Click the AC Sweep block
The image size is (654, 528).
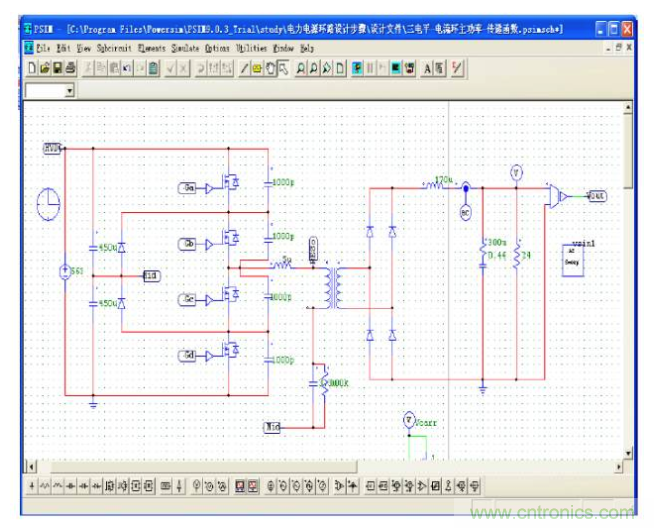tap(579, 258)
